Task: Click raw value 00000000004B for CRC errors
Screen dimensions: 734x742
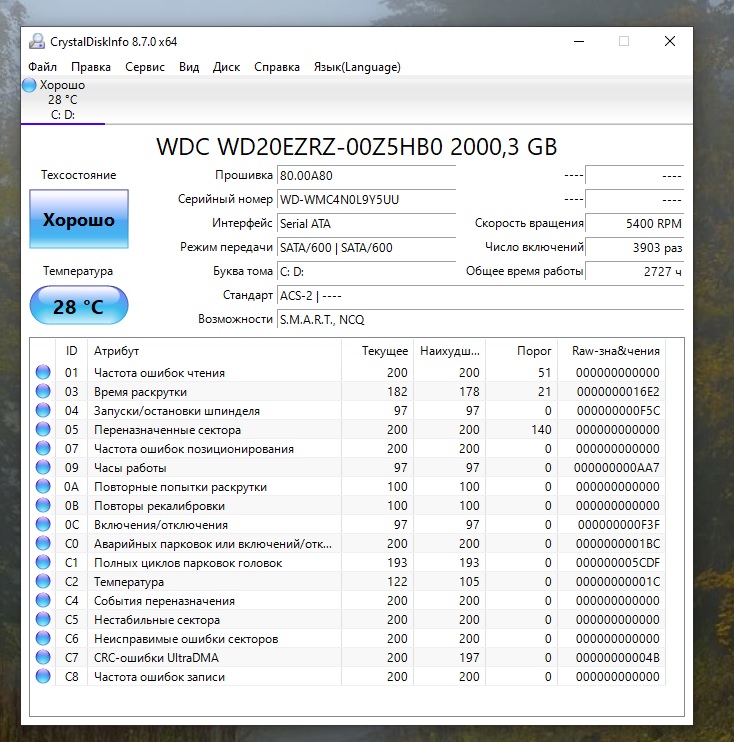Action: coord(618,658)
